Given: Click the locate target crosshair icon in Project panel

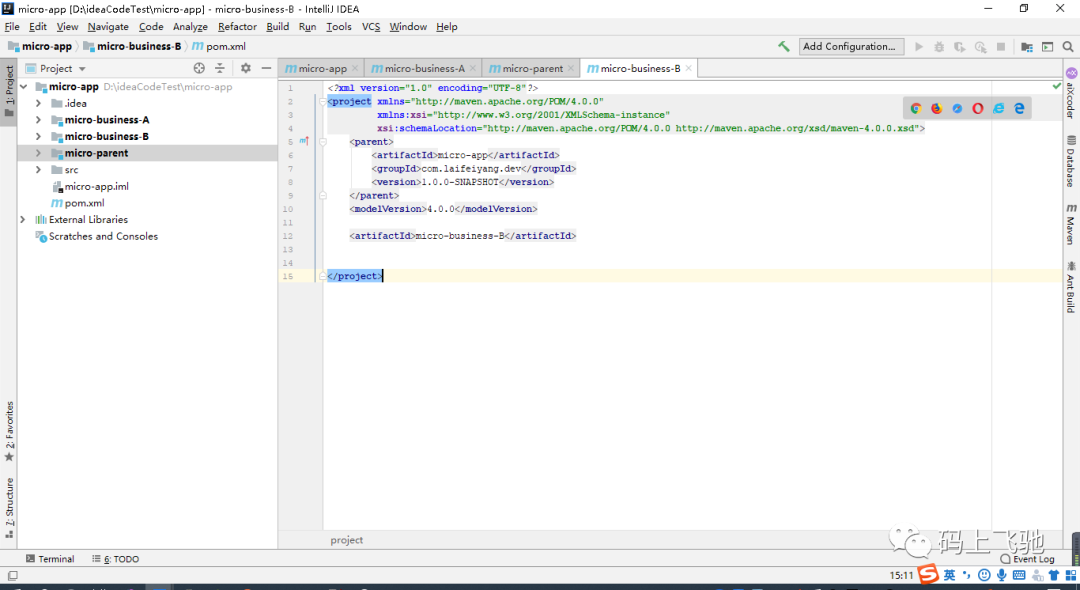Looking at the screenshot, I should click(199, 68).
